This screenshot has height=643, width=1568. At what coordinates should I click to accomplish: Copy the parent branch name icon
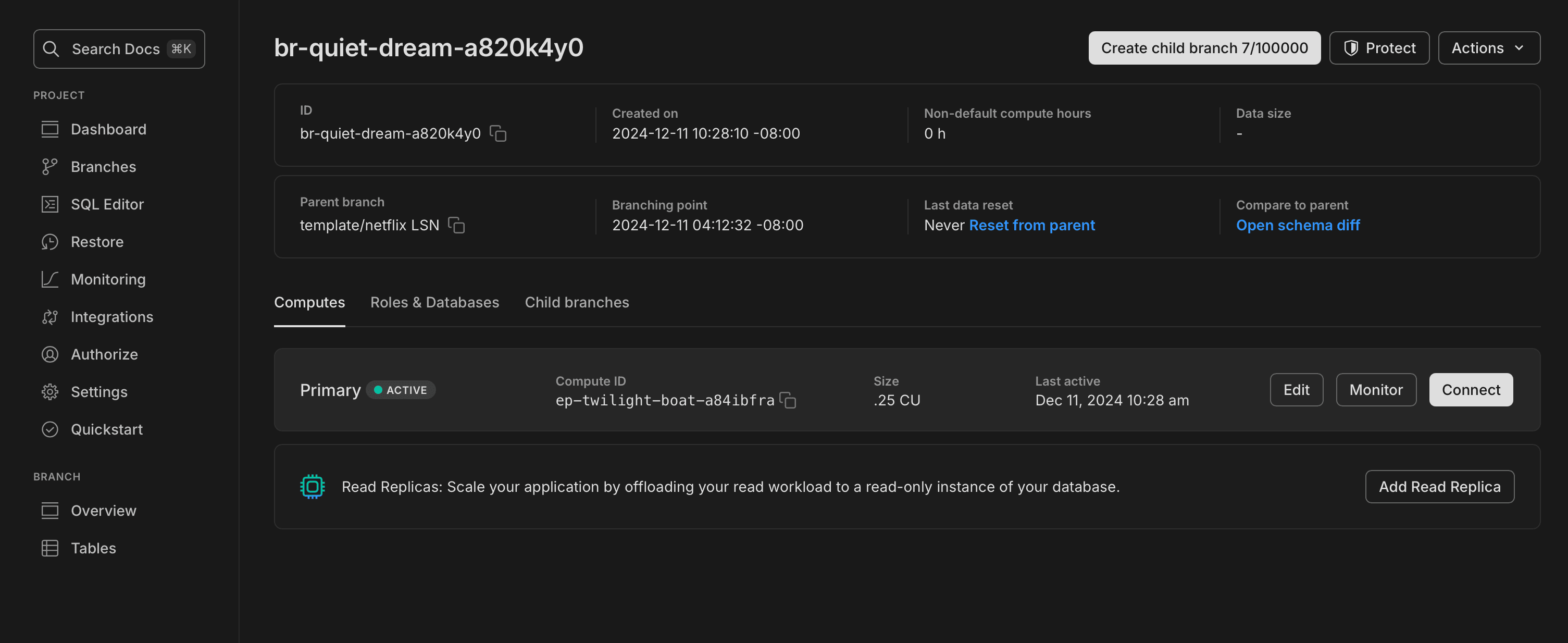click(x=456, y=225)
